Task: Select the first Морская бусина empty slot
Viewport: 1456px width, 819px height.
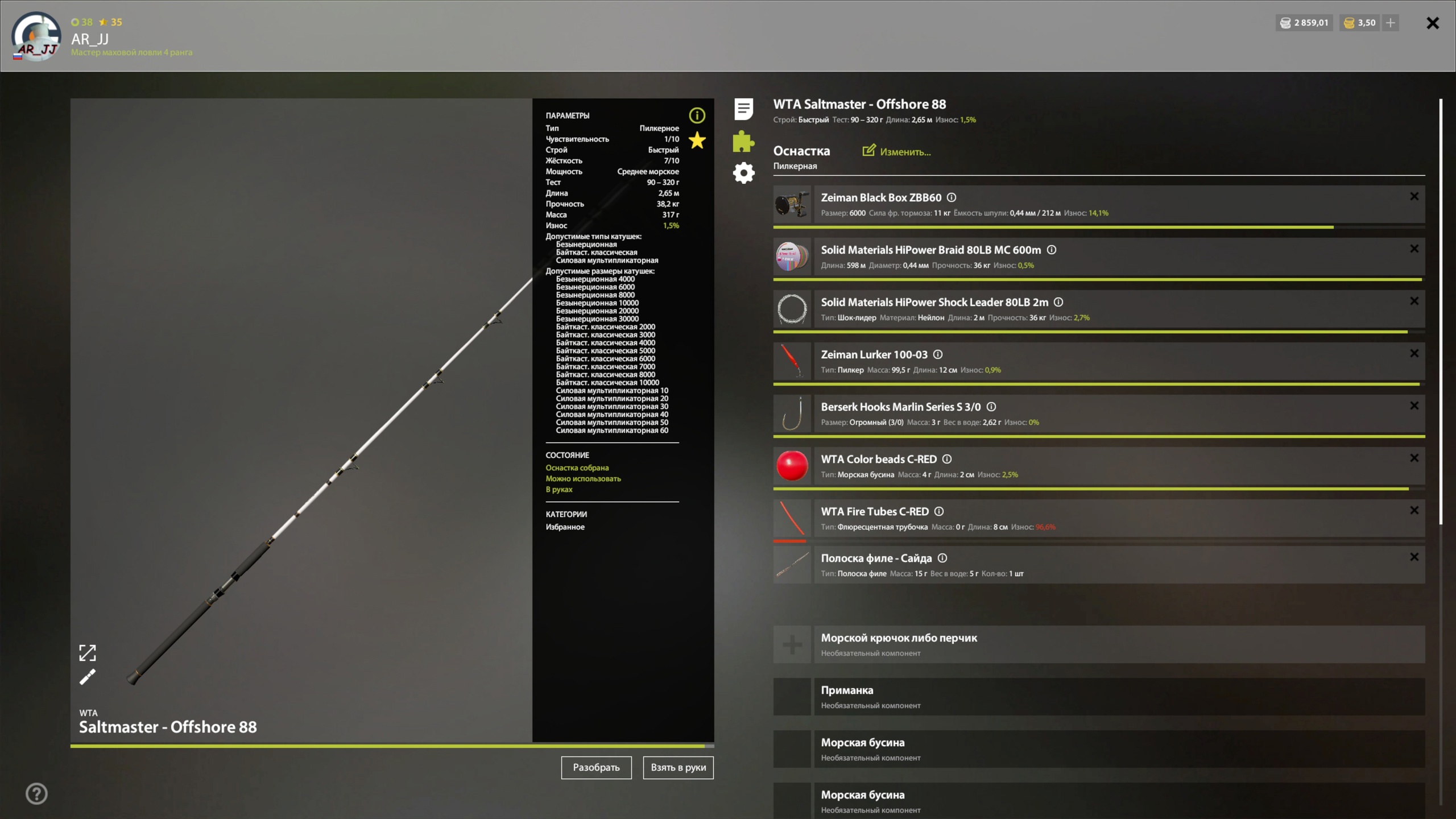Action: click(1099, 749)
